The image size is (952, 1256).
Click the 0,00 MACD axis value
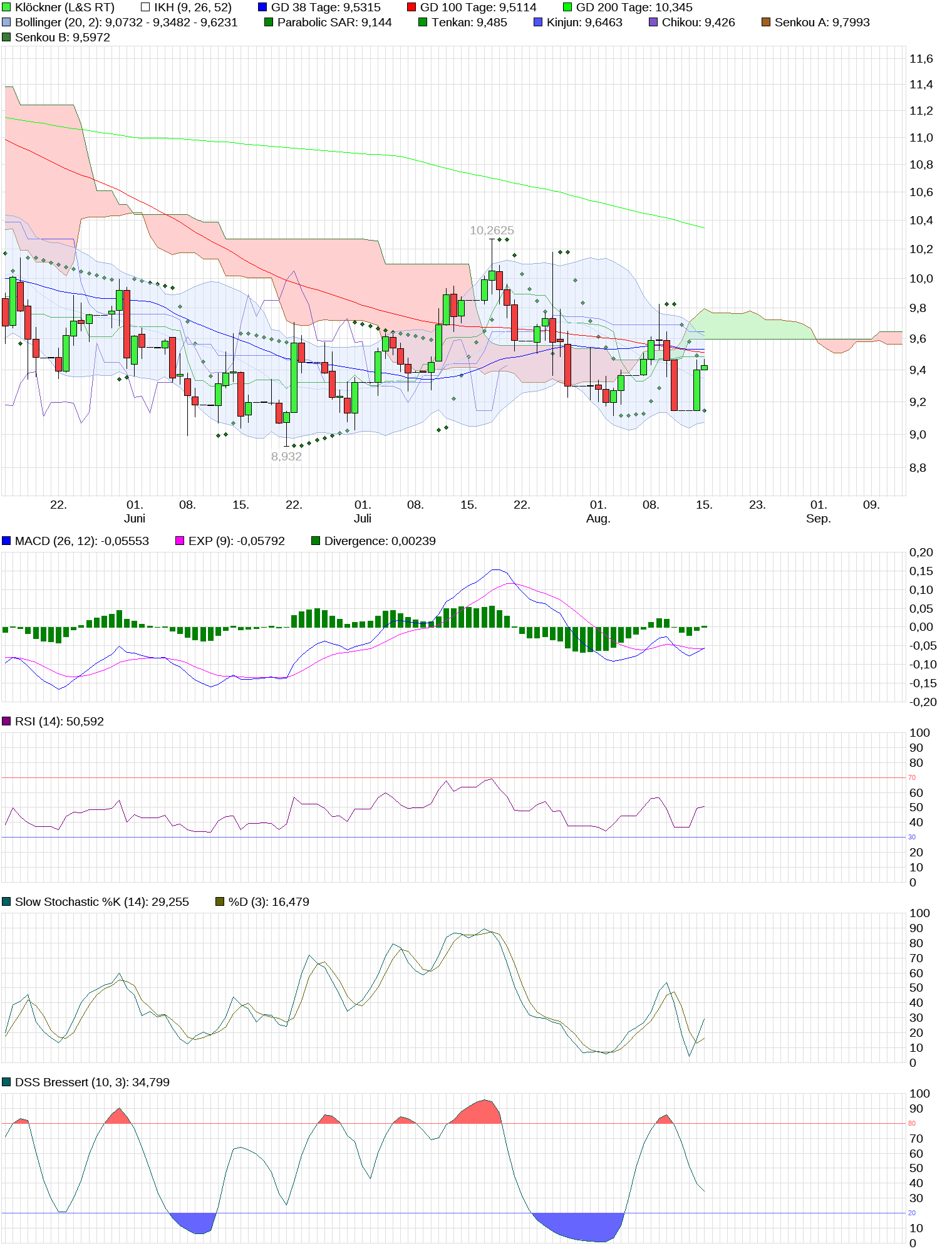(x=921, y=627)
